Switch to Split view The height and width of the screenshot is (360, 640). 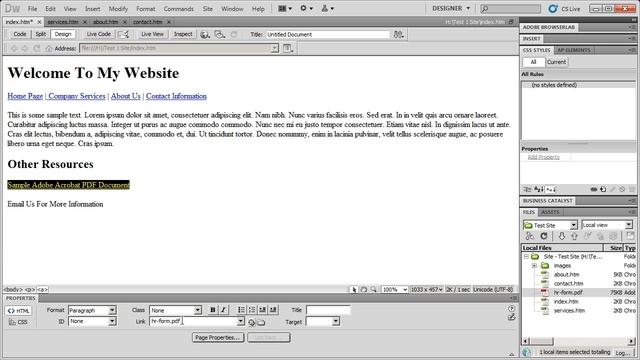(x=40, y=34)
